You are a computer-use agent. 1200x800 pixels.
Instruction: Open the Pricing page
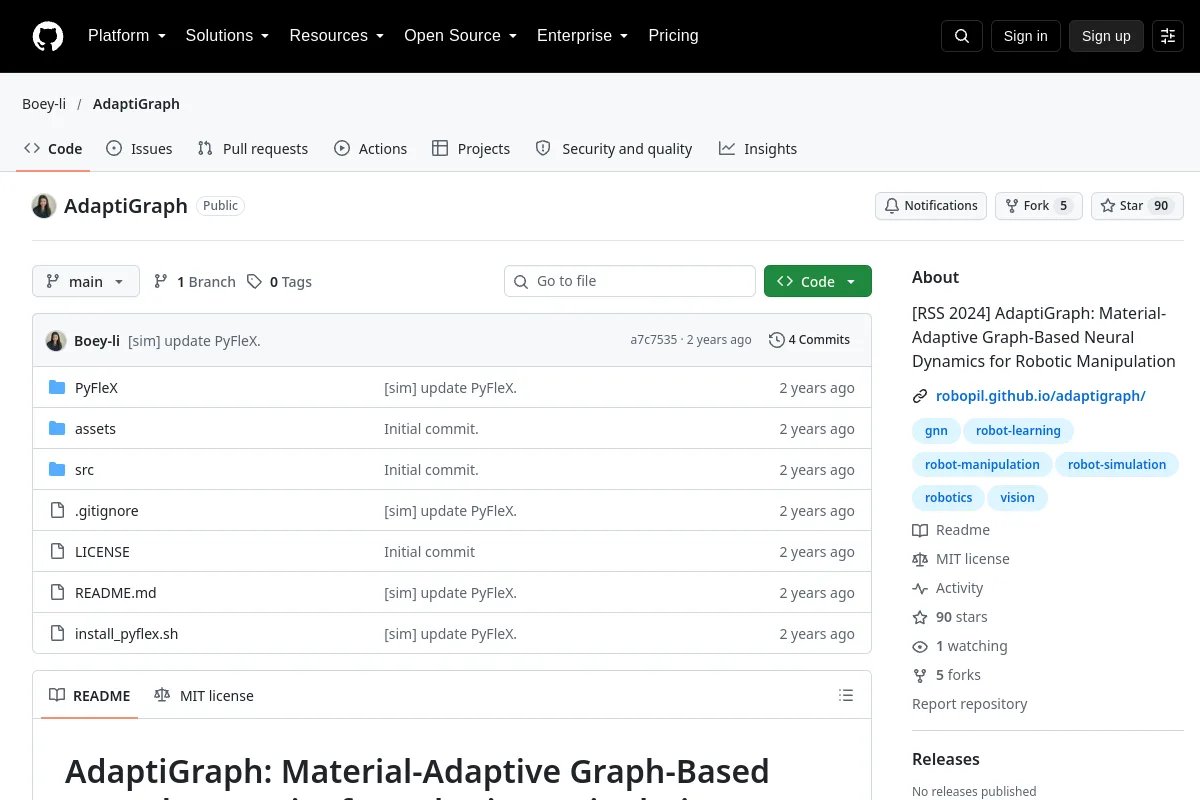[673, 36]
